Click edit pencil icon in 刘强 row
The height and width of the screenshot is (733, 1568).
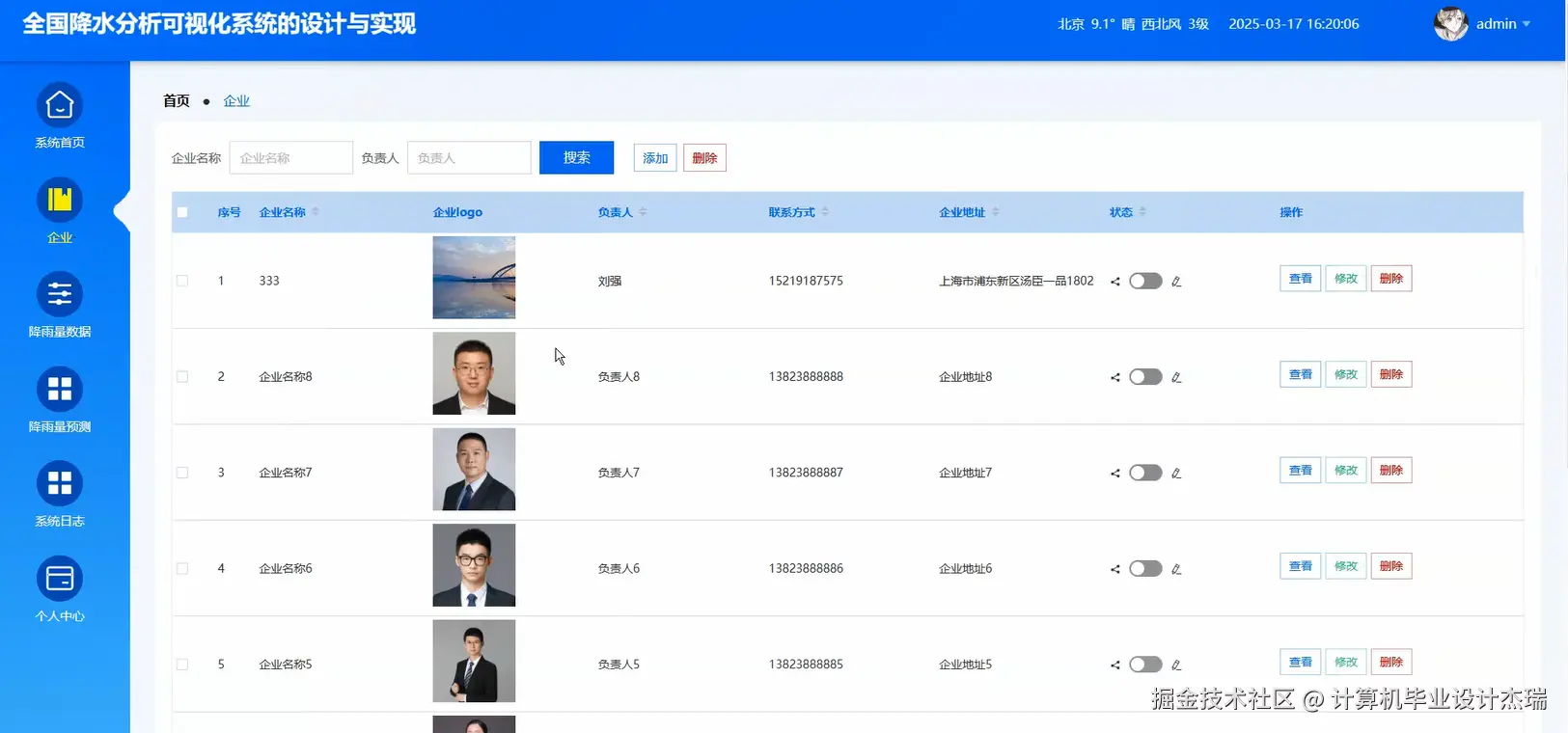coord(1176,282)
